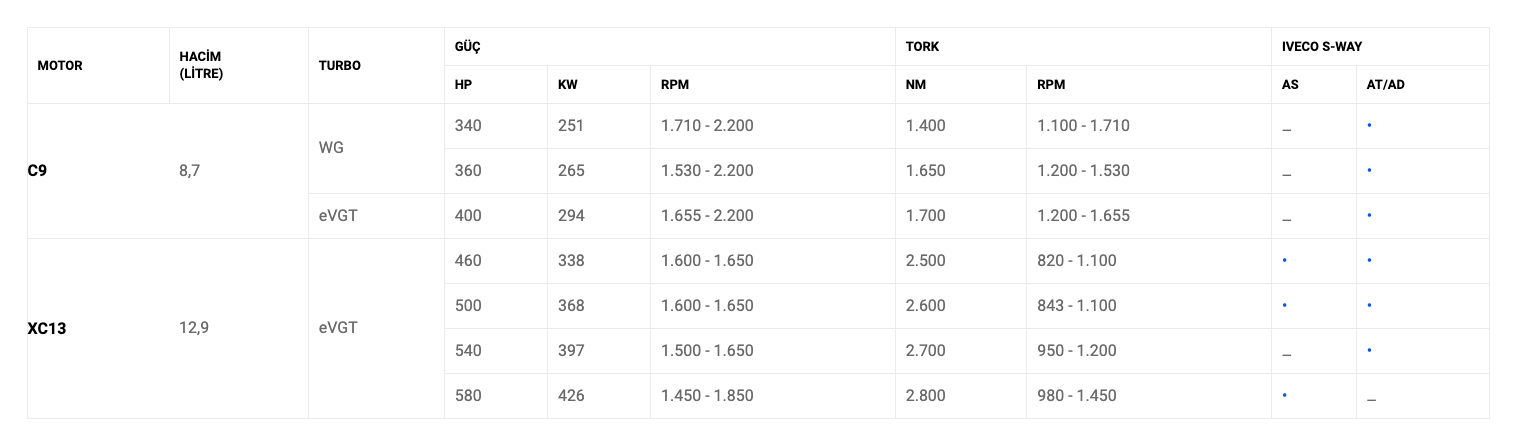Select the XC13 engine row label
The image size is (1525, 445).
pos(47,328)
